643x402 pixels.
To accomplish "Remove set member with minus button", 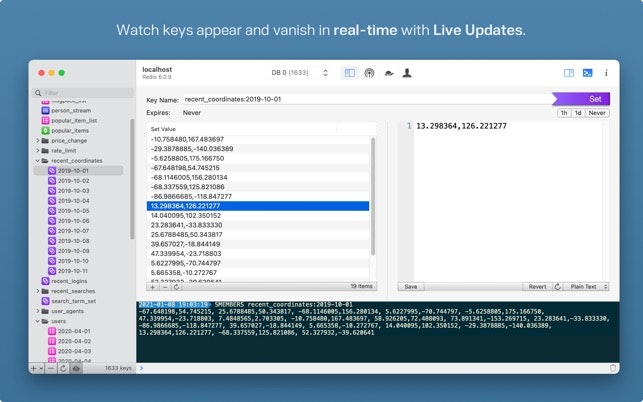I will point(165,287).
